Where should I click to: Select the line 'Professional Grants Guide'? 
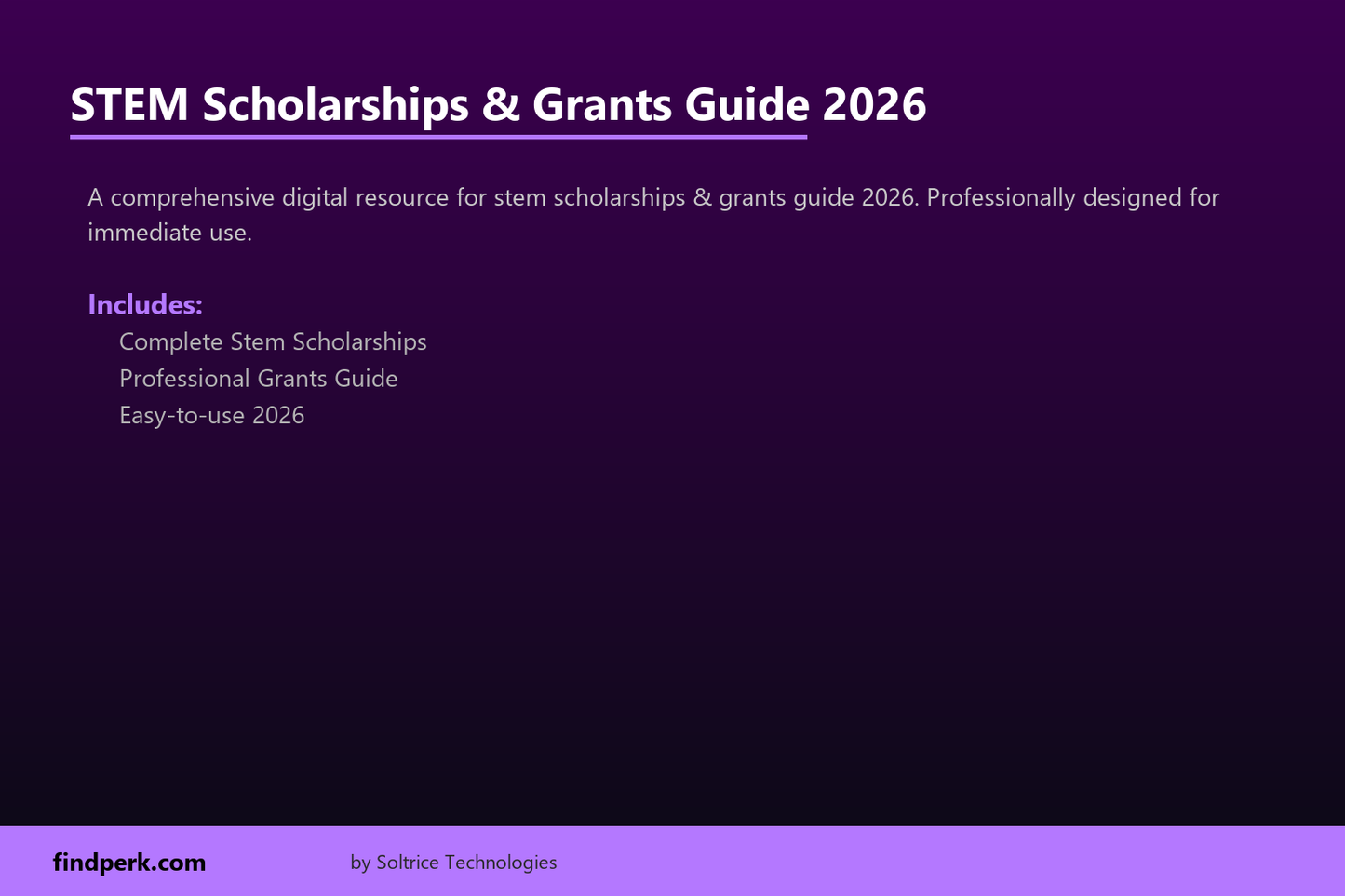coord(259,379)
